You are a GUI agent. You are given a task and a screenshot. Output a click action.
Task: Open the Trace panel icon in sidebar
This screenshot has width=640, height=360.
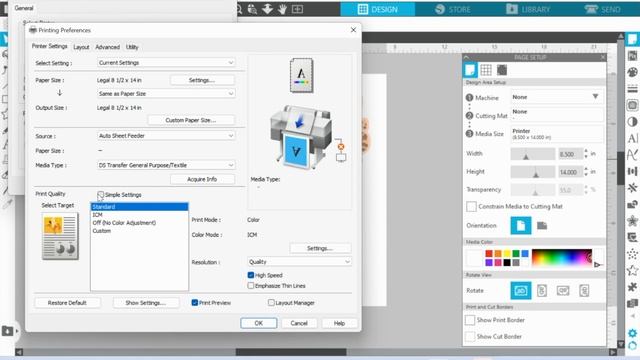click(x=632, y=105)
